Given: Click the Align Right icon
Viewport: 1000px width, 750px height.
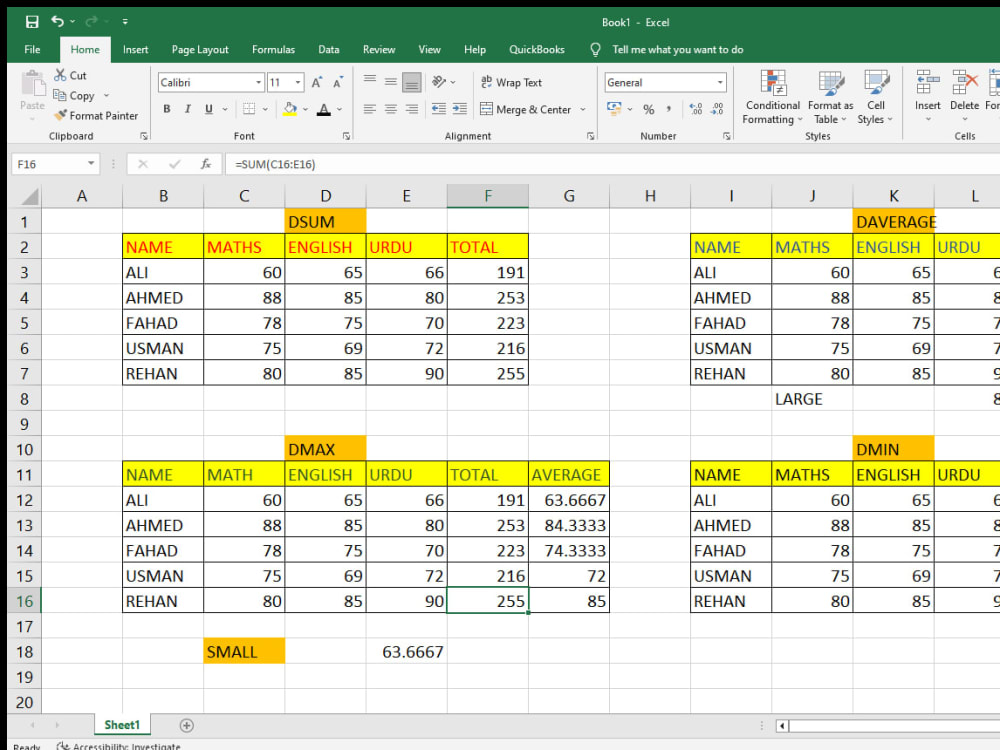Looking at the screenshot, I should [x=412, y=109].
